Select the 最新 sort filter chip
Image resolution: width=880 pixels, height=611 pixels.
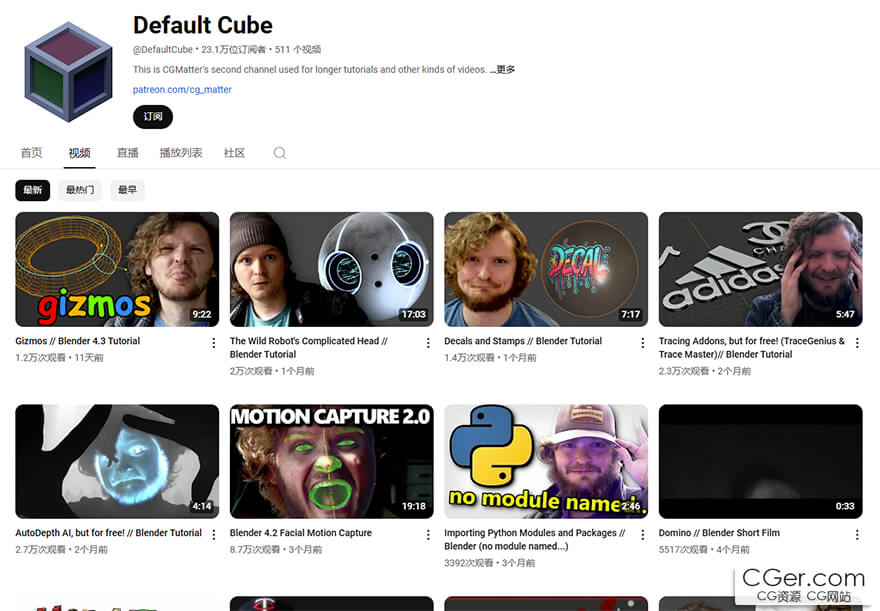point(33,190)
